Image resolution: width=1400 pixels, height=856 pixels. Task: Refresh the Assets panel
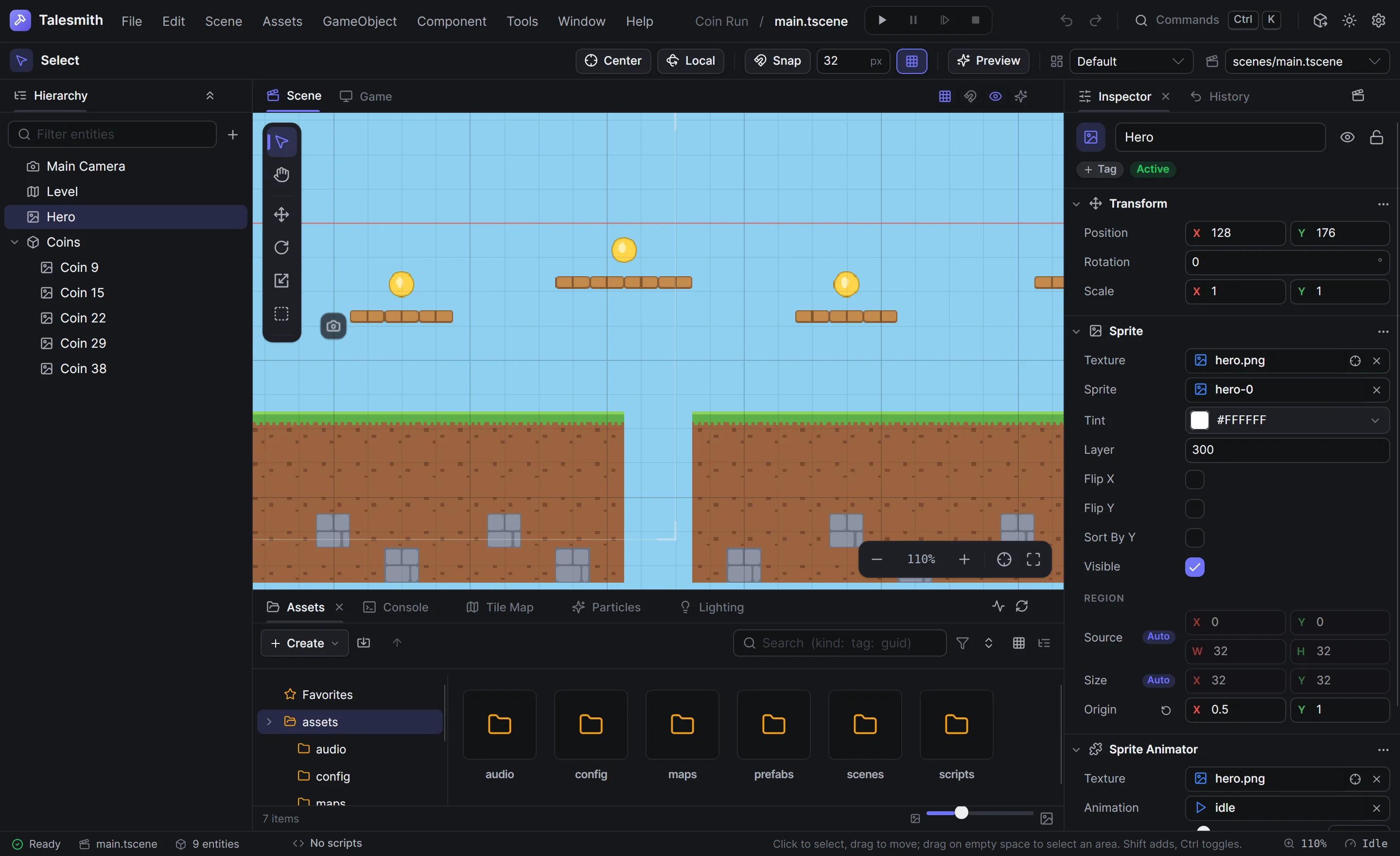pos(1022,606)
